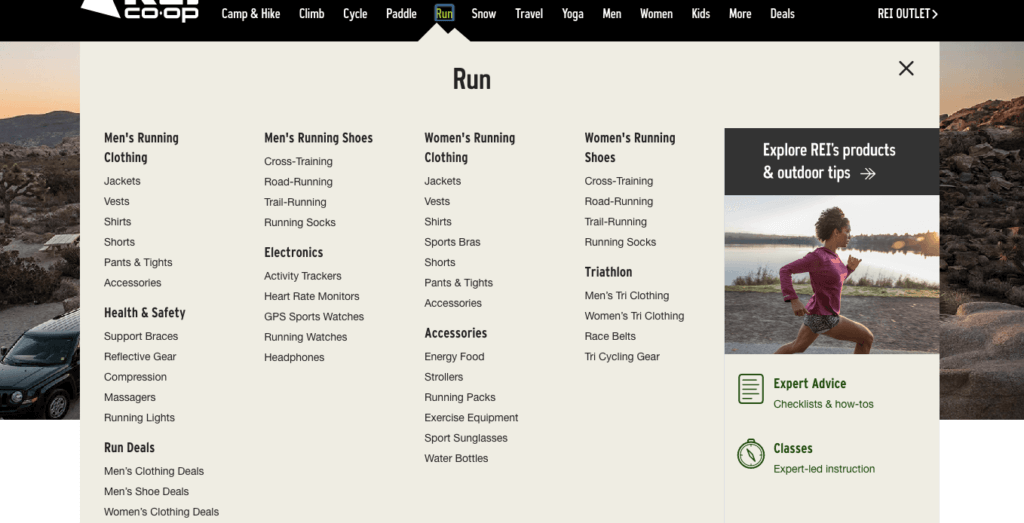The height and width of the screenshot is (523, 1024).
Task: Open Accessories under Women's Running Clothing
Action: point(453,302)
